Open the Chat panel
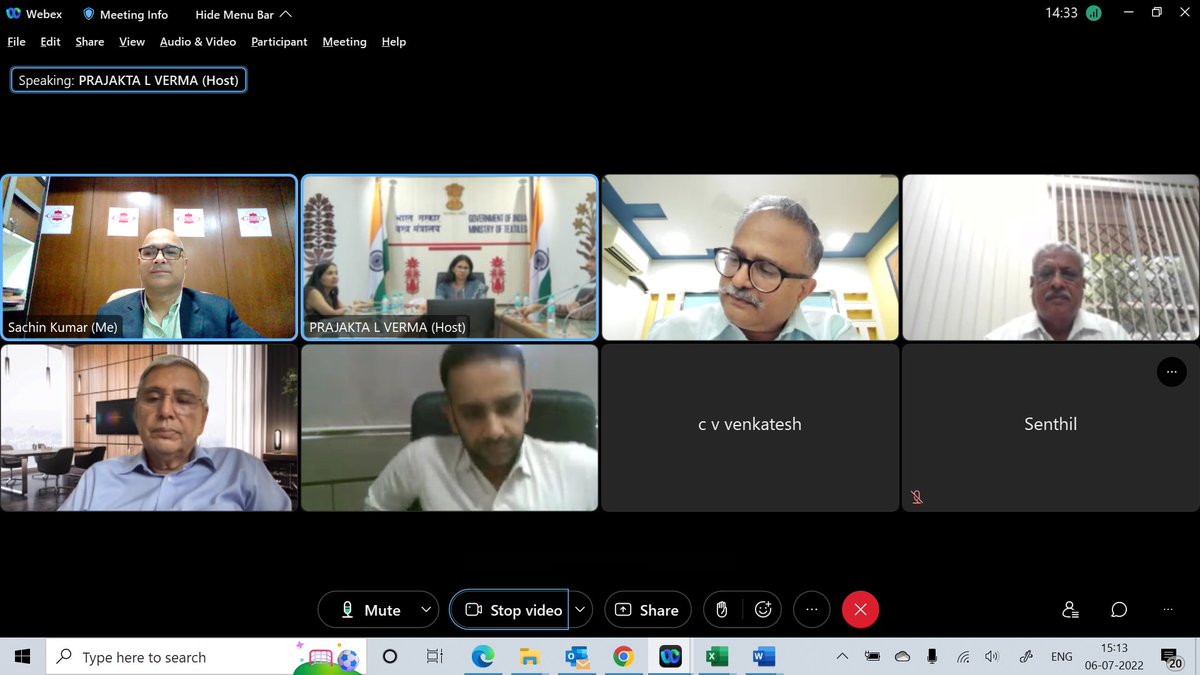The image size is (1200, 675). [x=1118, y=609]
